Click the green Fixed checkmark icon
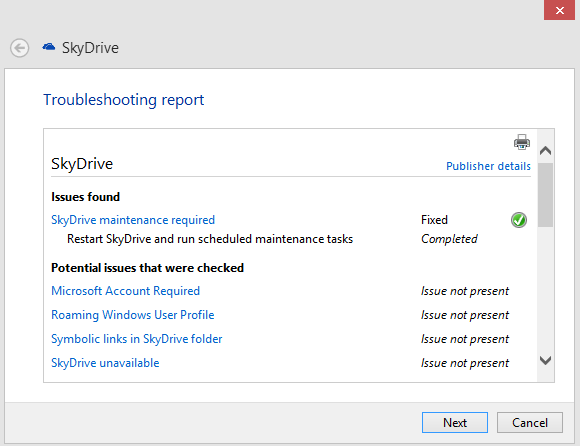The height and width of the screenshot is (446, 581). coord(519,220)
